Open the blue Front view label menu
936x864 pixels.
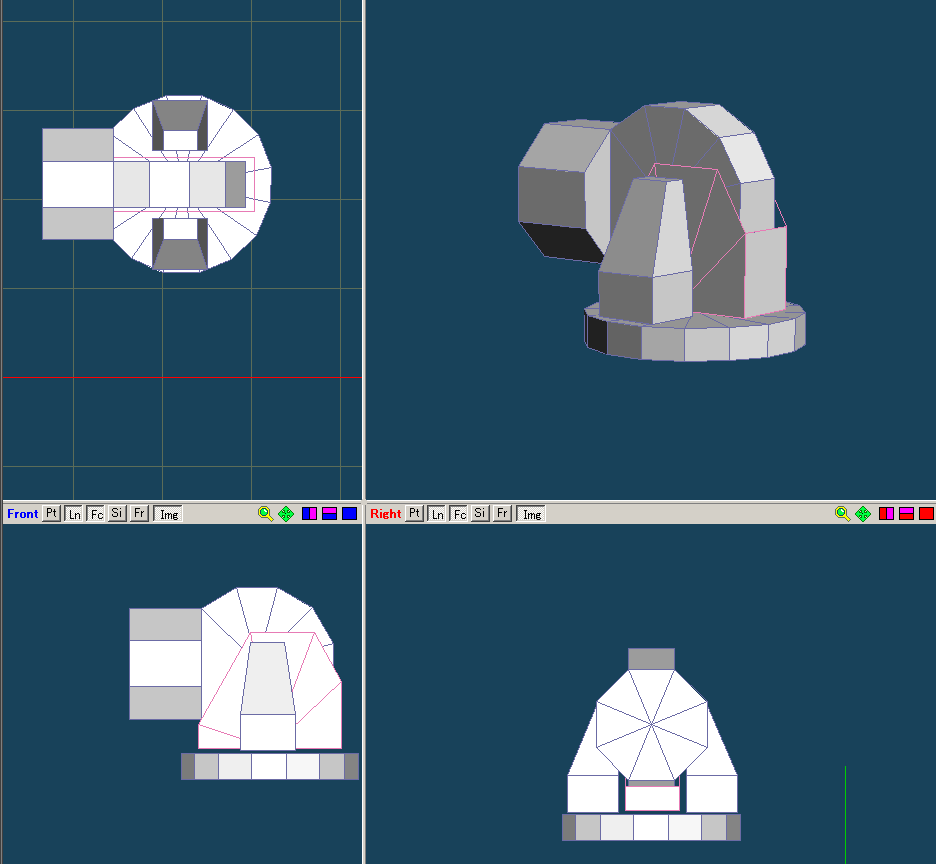[x=22, y=514]
